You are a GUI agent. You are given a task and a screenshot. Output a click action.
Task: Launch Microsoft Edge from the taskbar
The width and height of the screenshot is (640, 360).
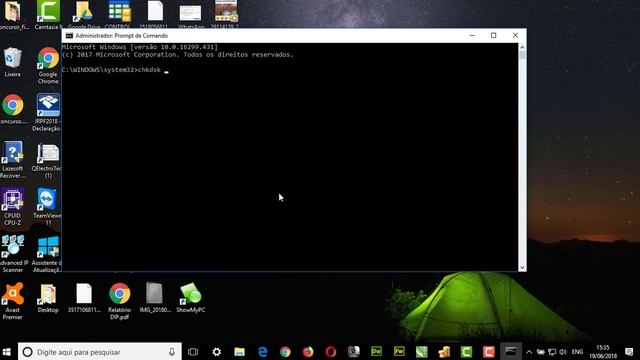tap(262, 352)
